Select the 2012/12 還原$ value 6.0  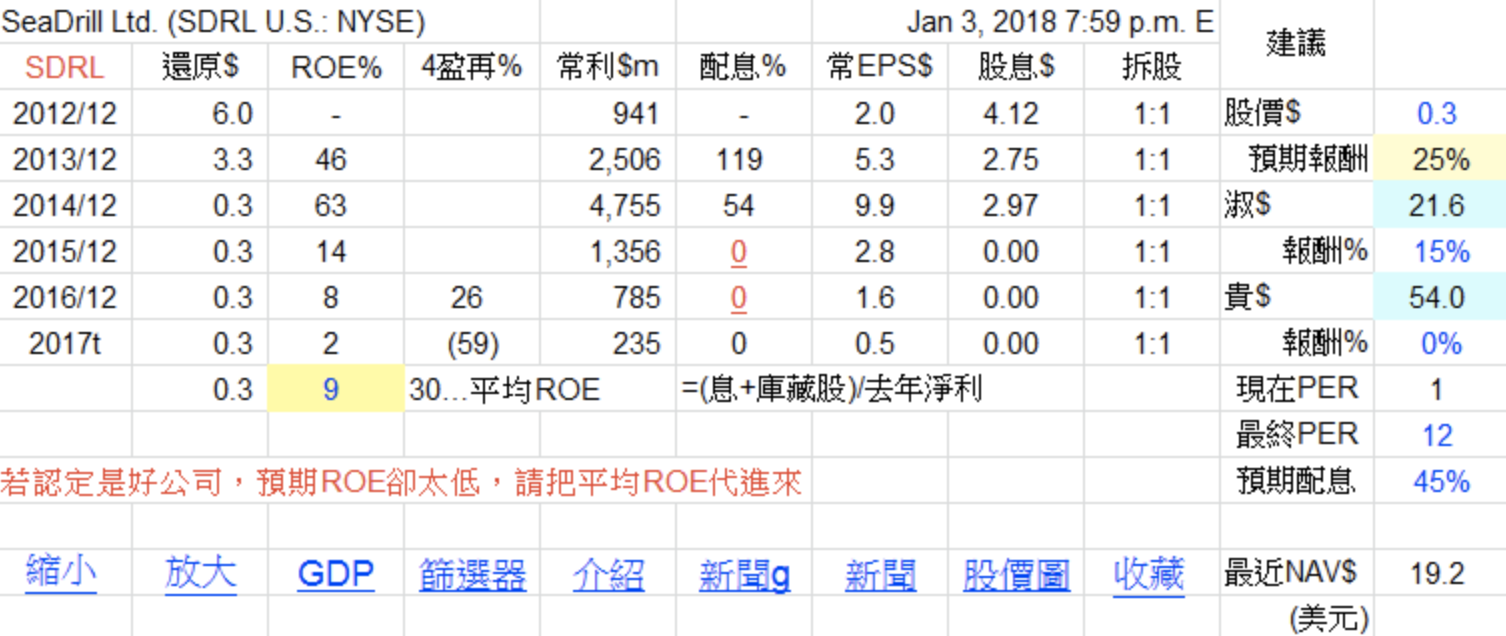[x=232, y=113]
